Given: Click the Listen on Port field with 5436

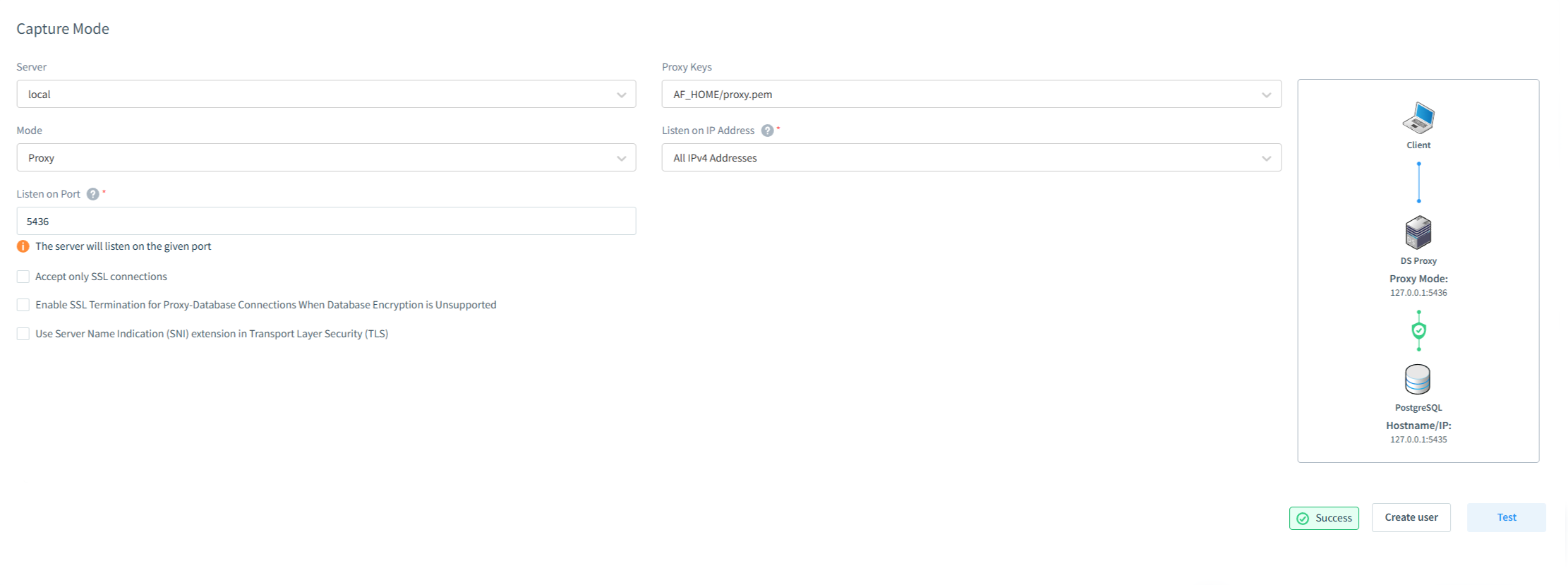Looking at the screenshot, I should (x=326, y=221).
